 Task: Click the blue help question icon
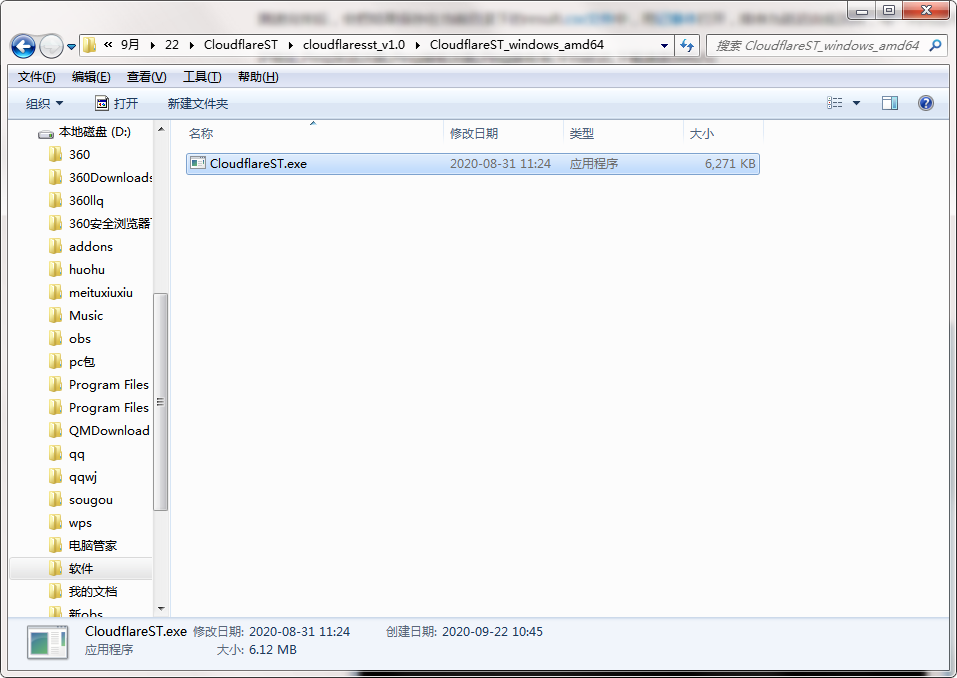click(926, 103)
